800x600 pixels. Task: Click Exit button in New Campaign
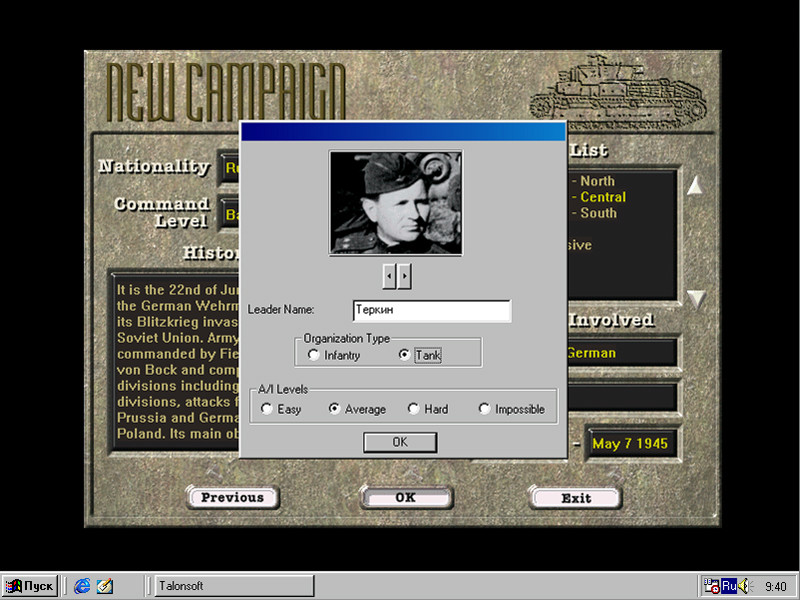coord(576,498)
